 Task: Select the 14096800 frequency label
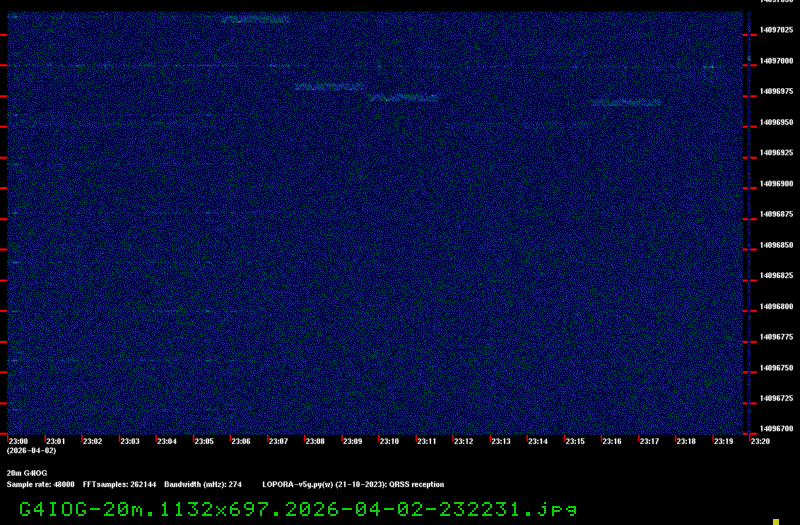click(776, 306)
